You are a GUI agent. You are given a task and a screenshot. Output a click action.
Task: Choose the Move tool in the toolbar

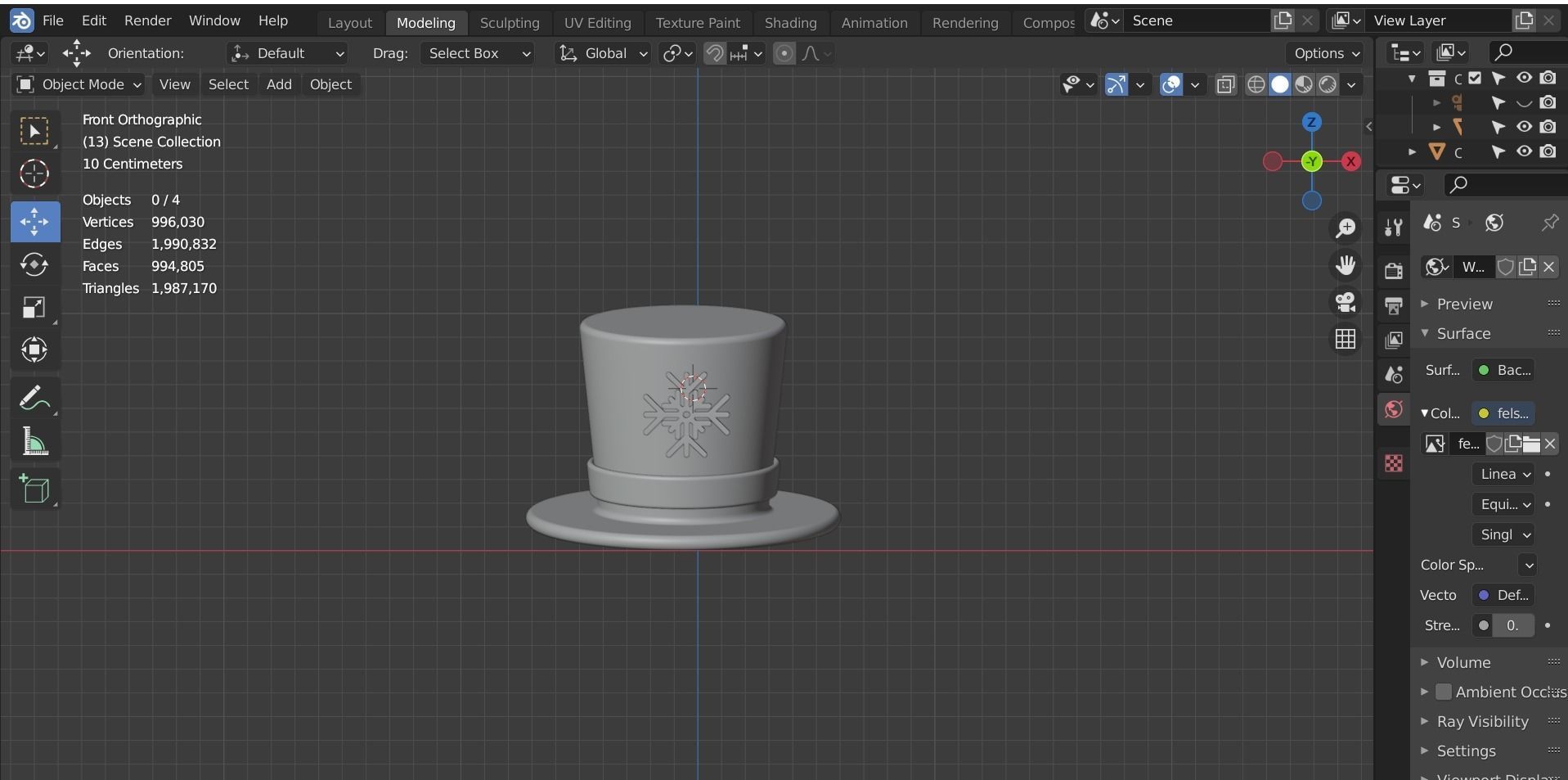click(x=34, y=222)
